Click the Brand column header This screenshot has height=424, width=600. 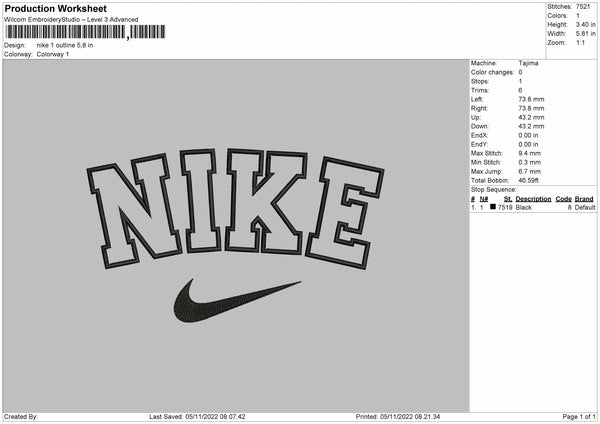(584, 199)
